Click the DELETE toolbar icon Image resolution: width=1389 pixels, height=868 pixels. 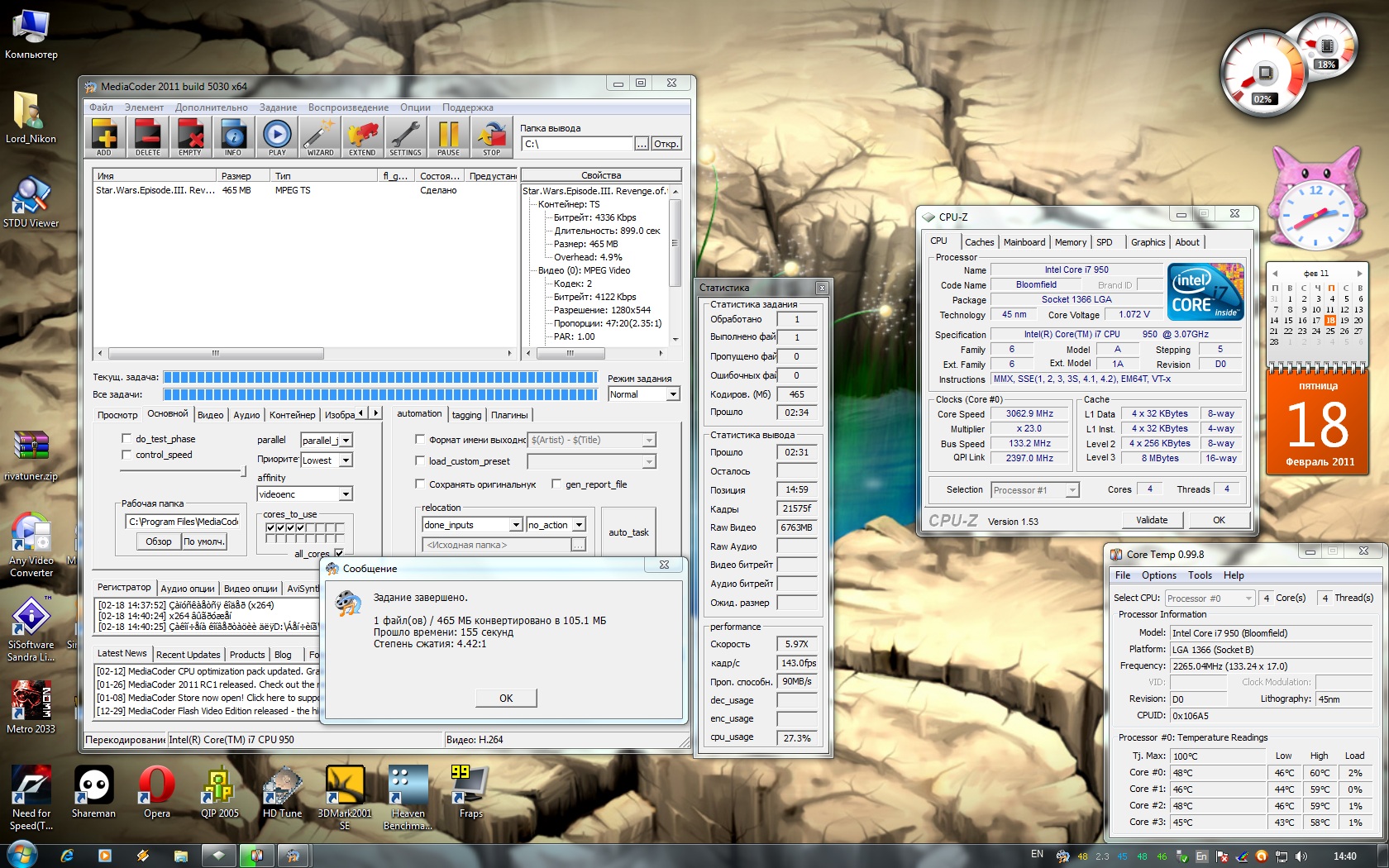pyautogui.click(x=147, y=136)
